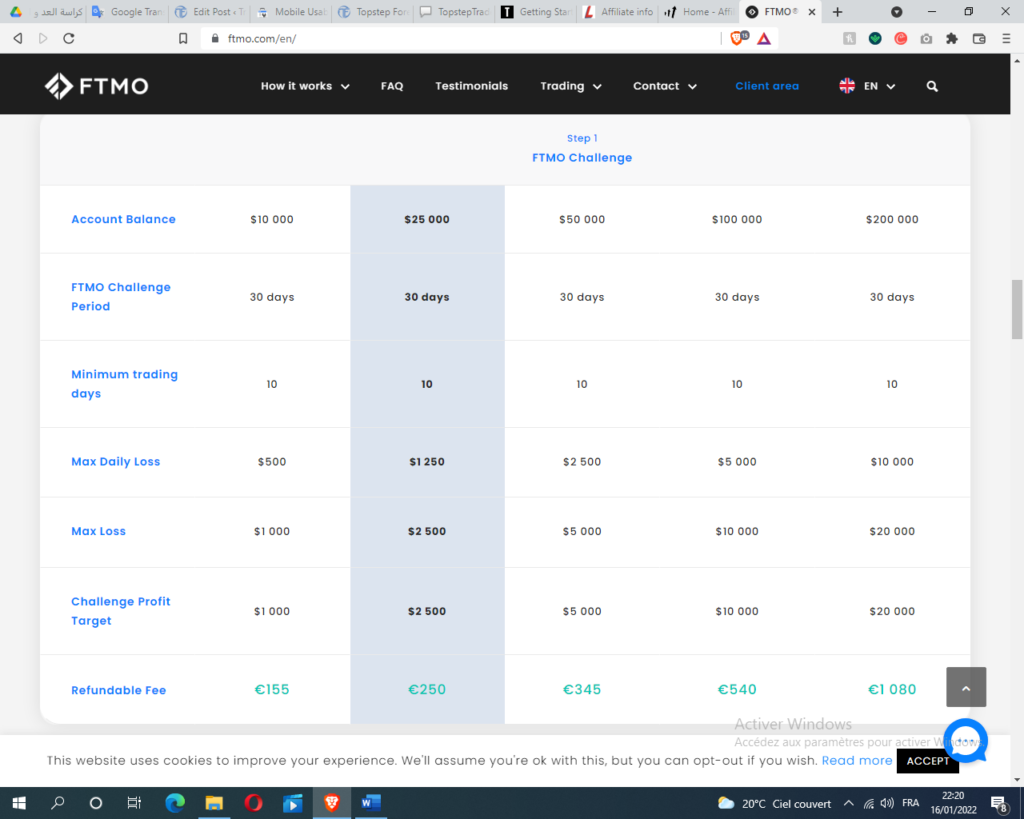Switch to Microsoft Word on the taskbar
The height and width of the screenshot is (819, 1024).
pos(371,803)
